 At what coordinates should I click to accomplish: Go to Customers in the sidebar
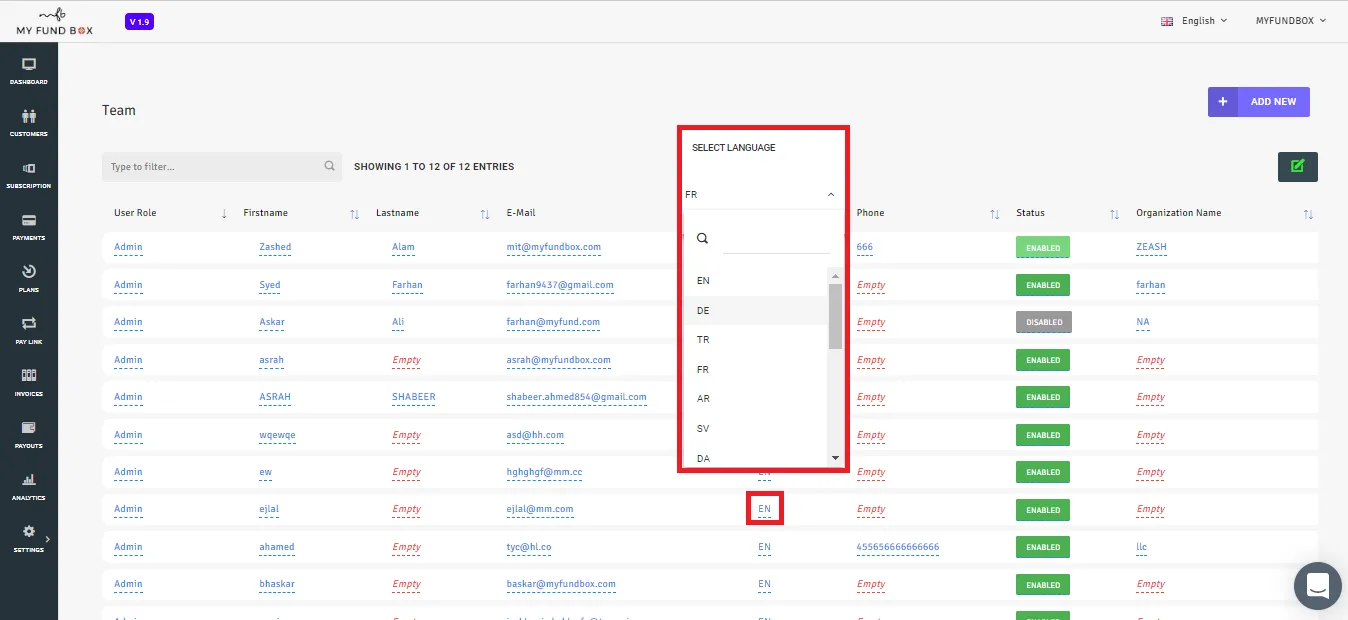[x=29, y=122]
